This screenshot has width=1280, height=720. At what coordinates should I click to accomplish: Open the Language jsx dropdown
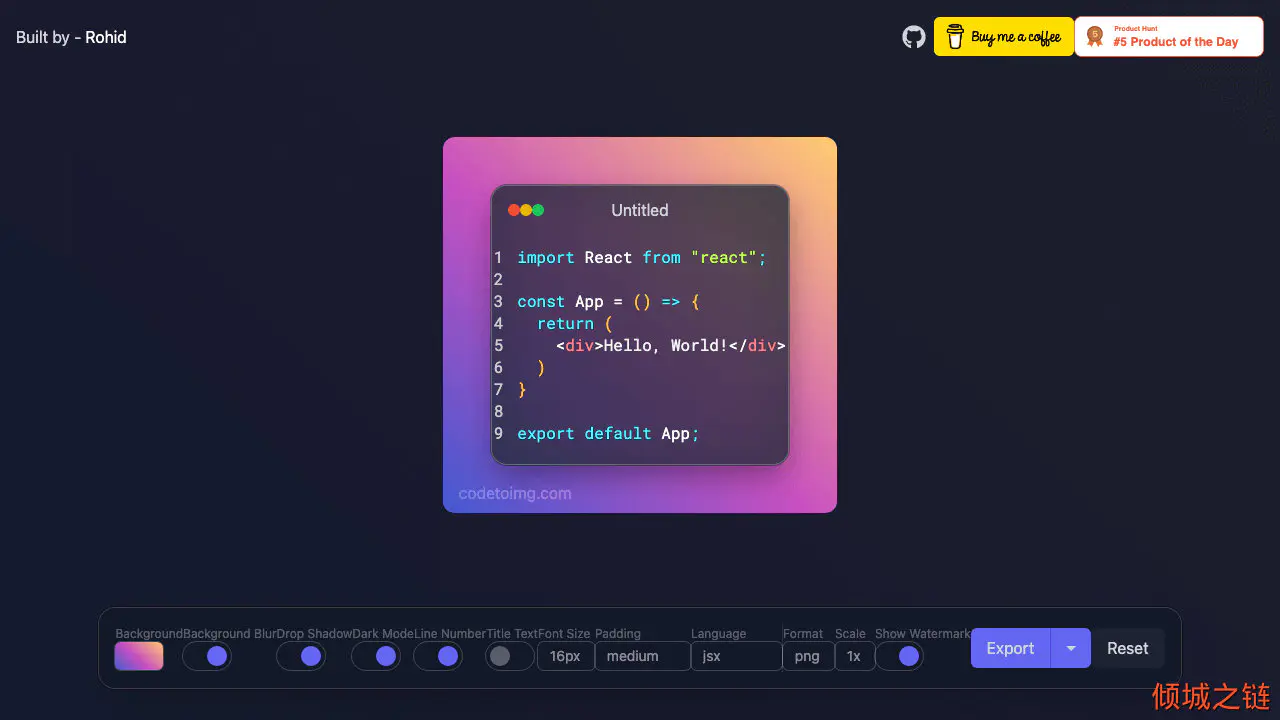coord(736,656)
